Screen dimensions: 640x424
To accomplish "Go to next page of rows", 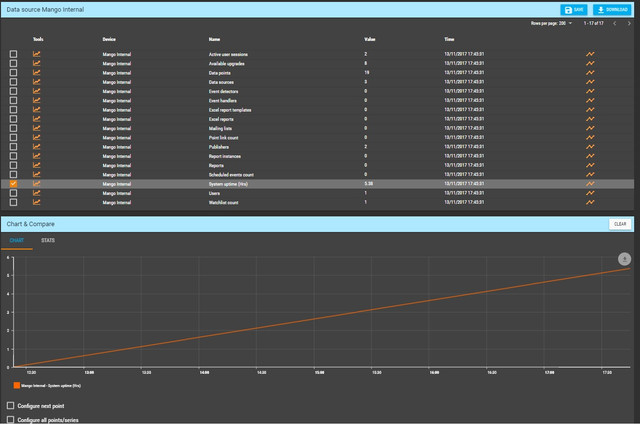I will 629,23.
